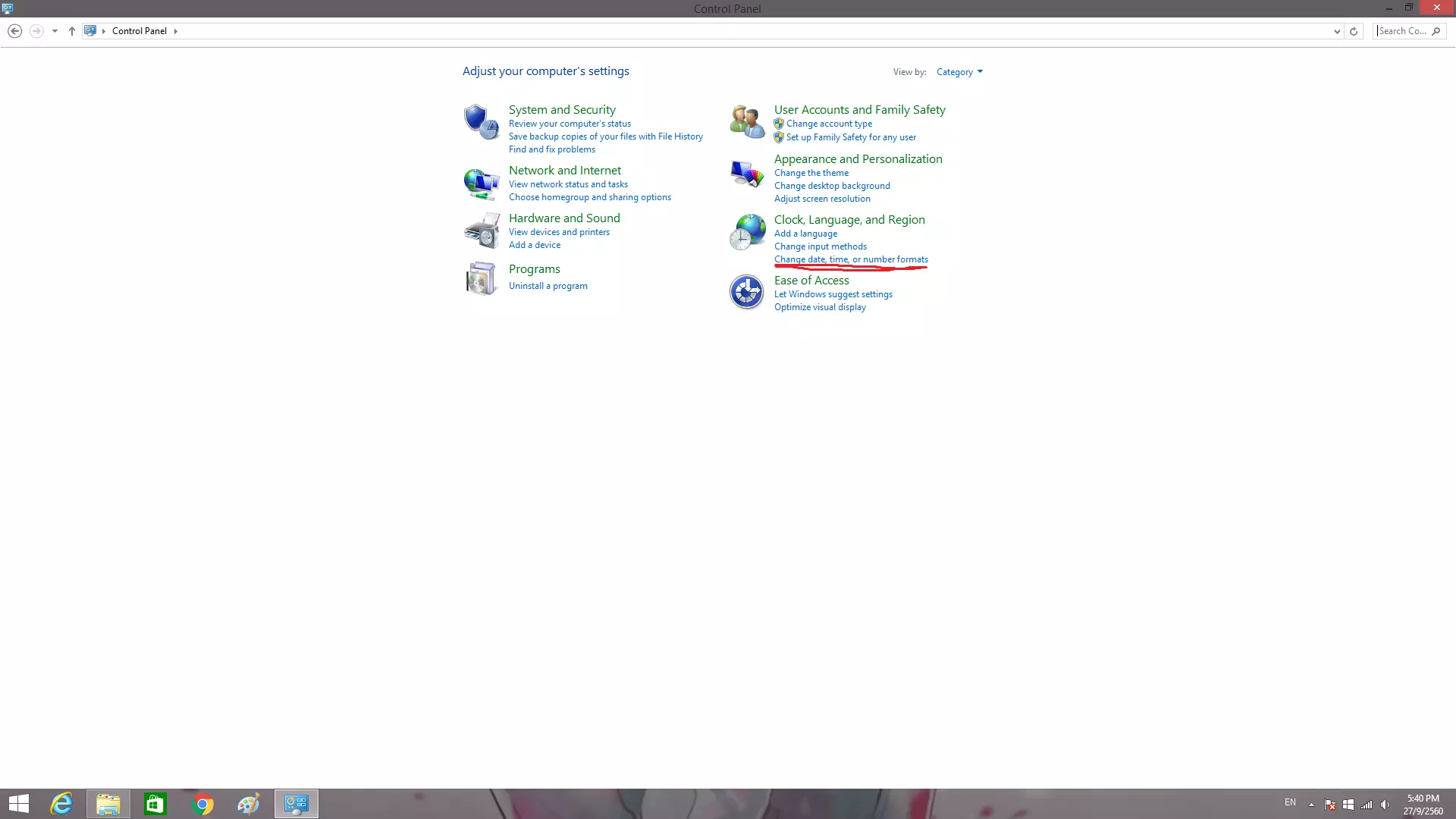
Task: Click the User Accounts people icon
Action: click(x=747, y=121)
